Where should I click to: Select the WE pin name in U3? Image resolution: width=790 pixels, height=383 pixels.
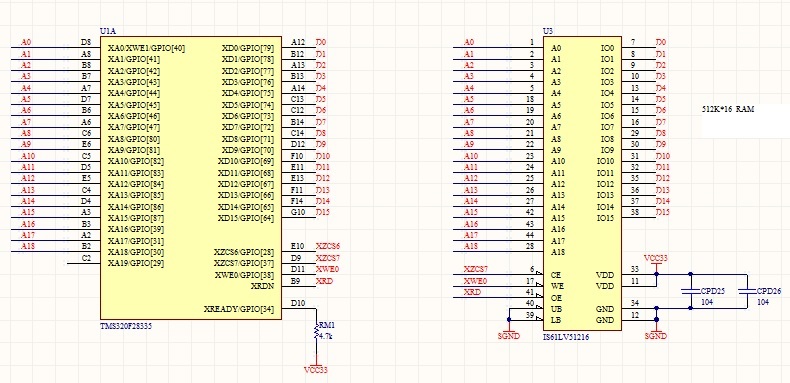pyautogui.click(x=557, y=286)
